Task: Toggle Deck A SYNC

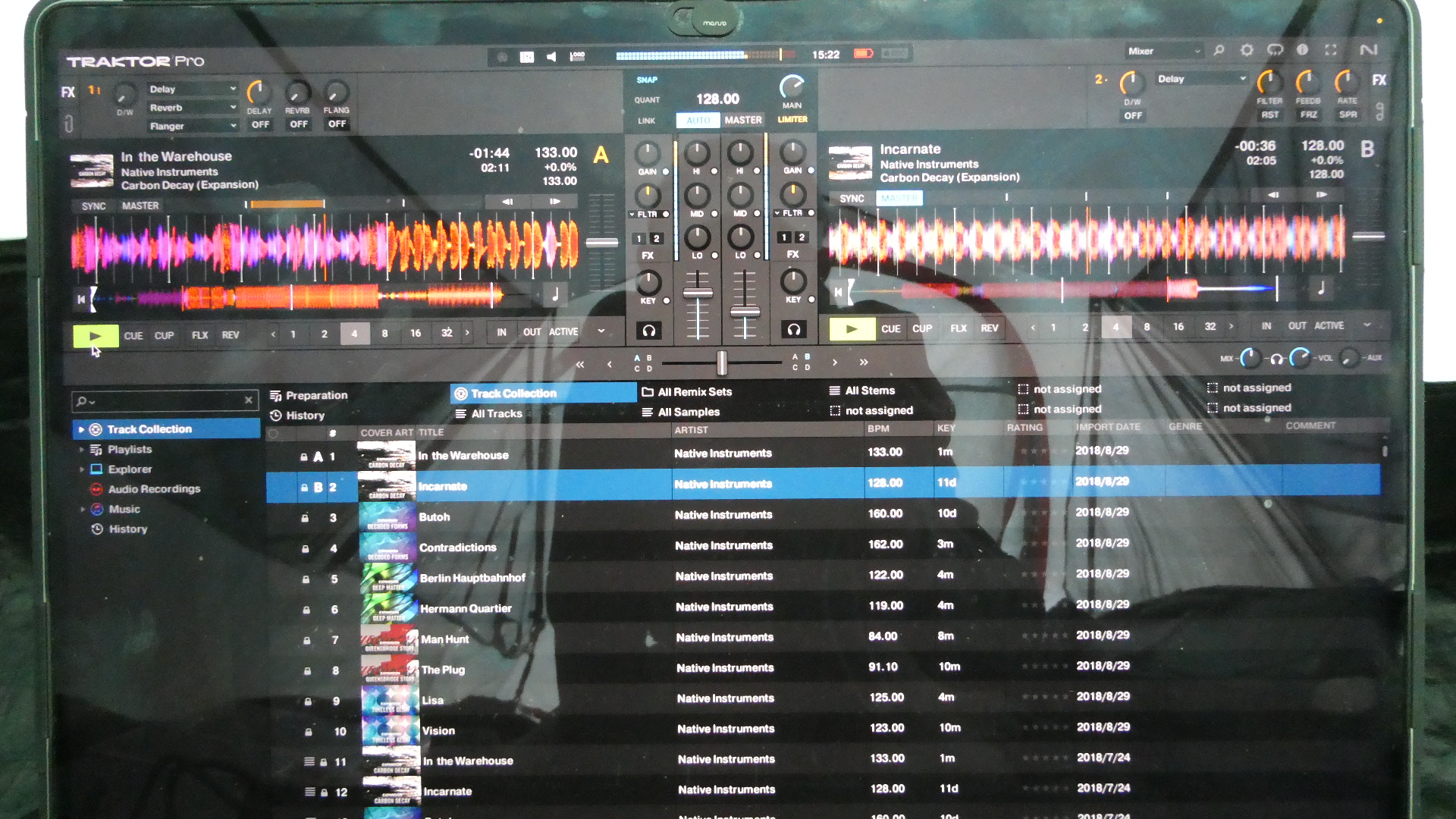Action: 94,206
